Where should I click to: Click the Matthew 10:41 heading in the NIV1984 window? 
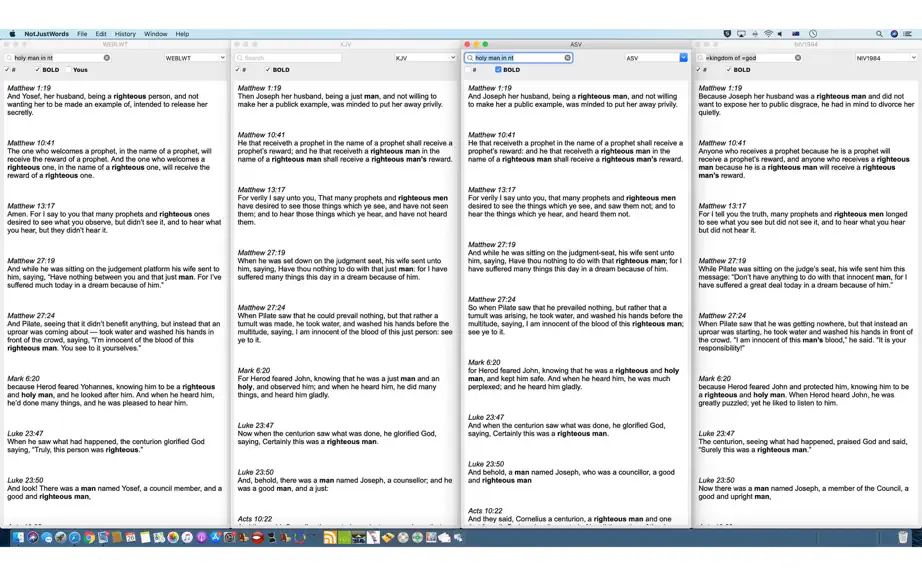[722, 143]
